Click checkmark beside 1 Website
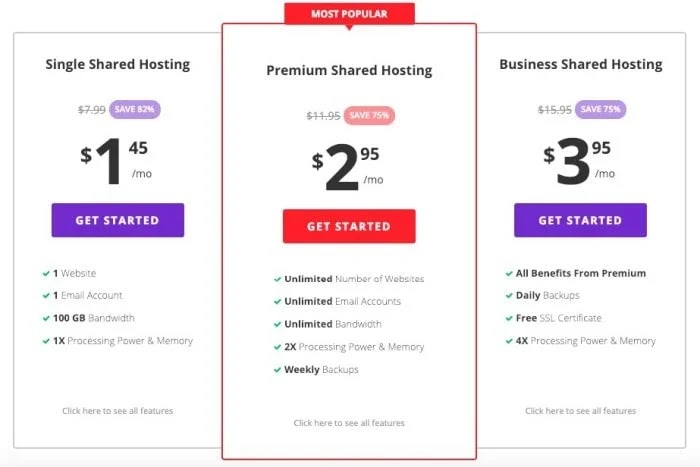The width and height of the screenshot is (700, 467). coord(46,273)
